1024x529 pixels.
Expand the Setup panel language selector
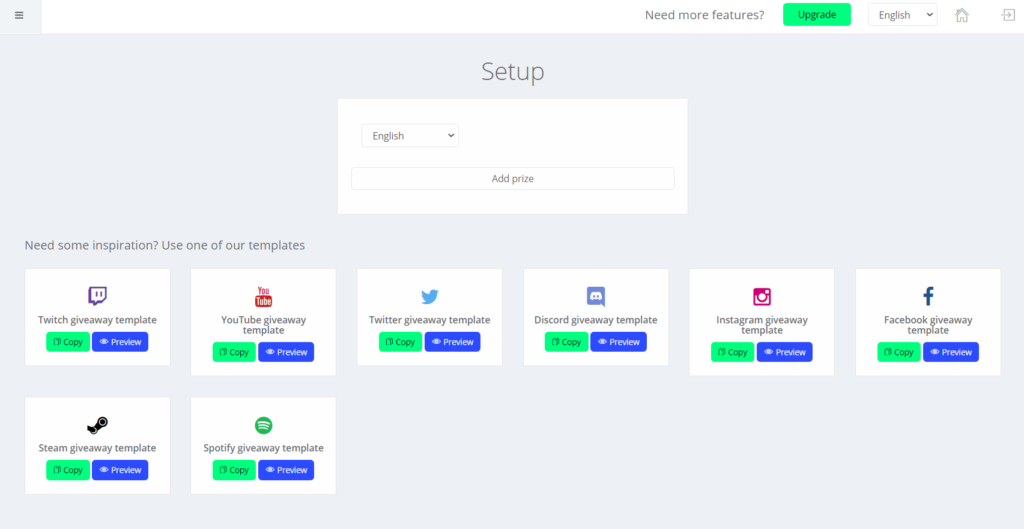point(410,136)
